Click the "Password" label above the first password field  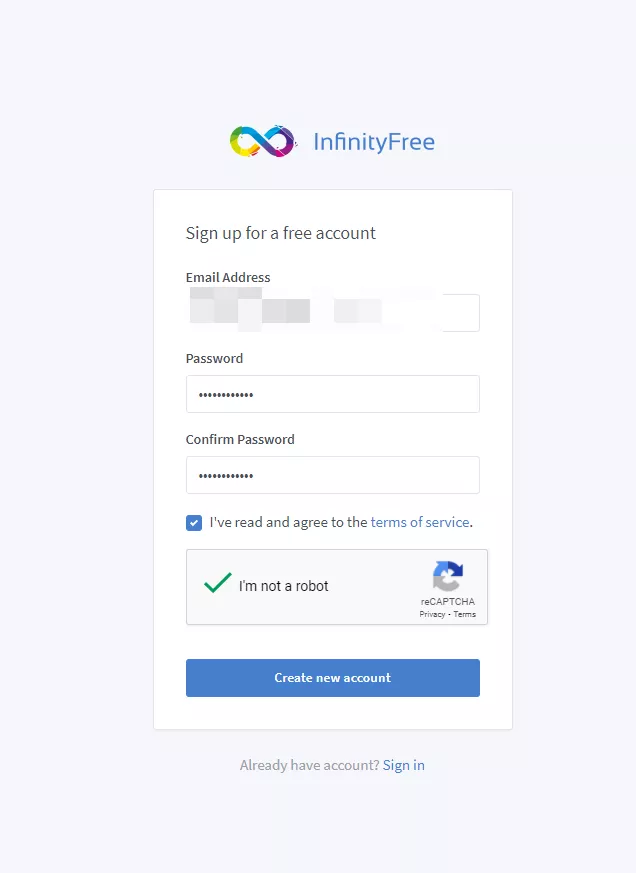click(x=214, y=358)
